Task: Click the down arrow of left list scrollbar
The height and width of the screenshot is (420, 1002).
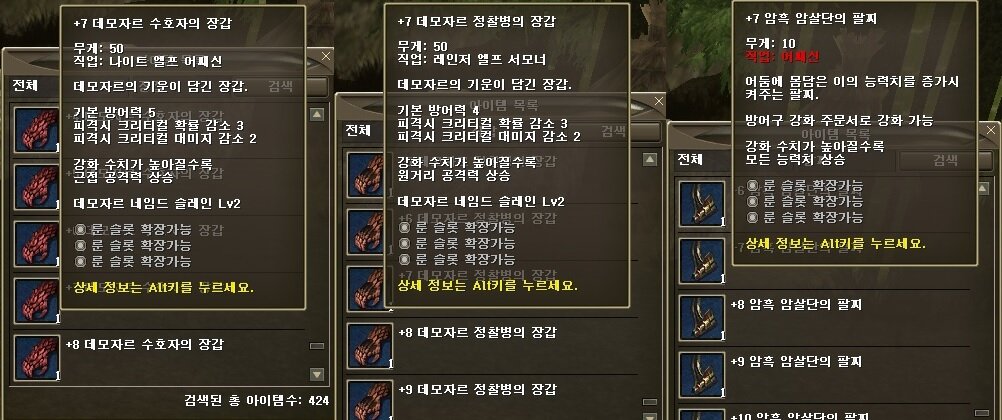Action: pos(317,374)
